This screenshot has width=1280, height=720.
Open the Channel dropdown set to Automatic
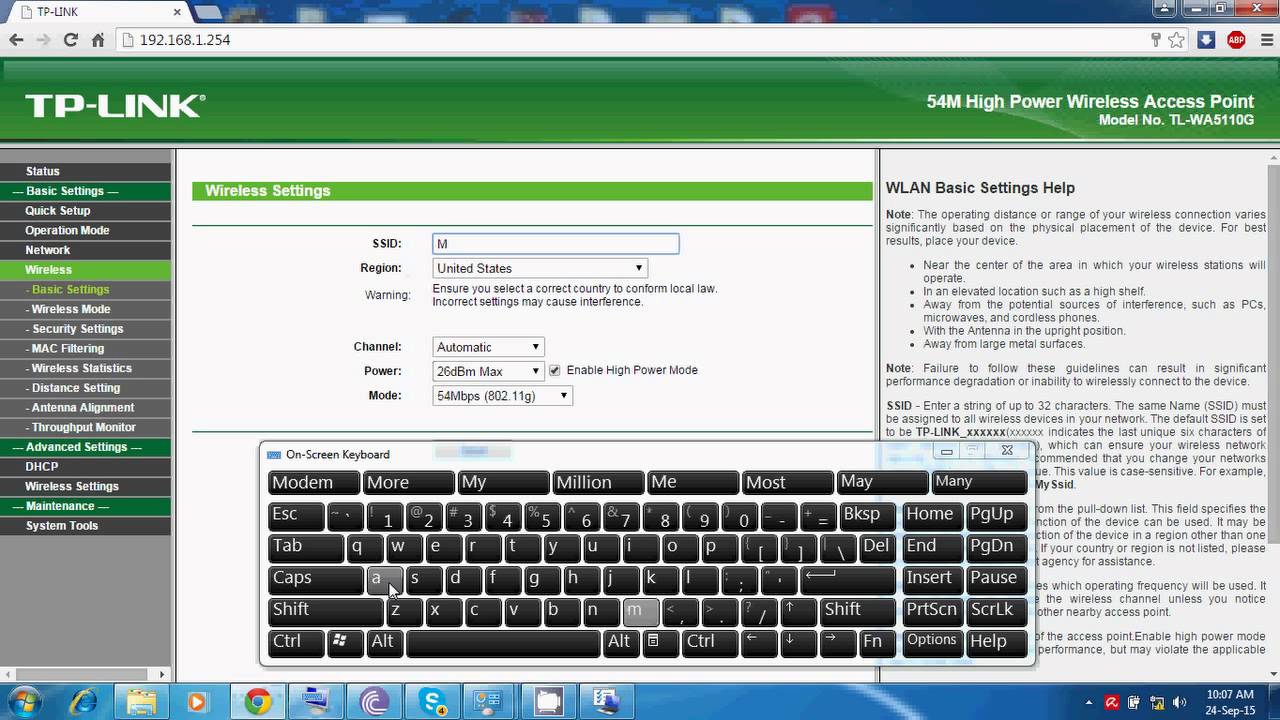point(488,347)
